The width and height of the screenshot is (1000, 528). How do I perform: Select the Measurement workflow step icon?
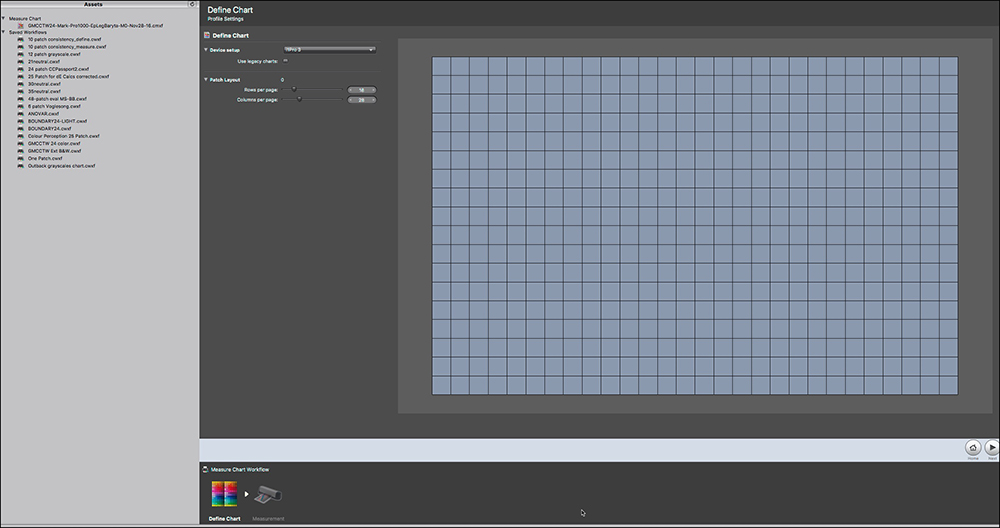point(269,494)
